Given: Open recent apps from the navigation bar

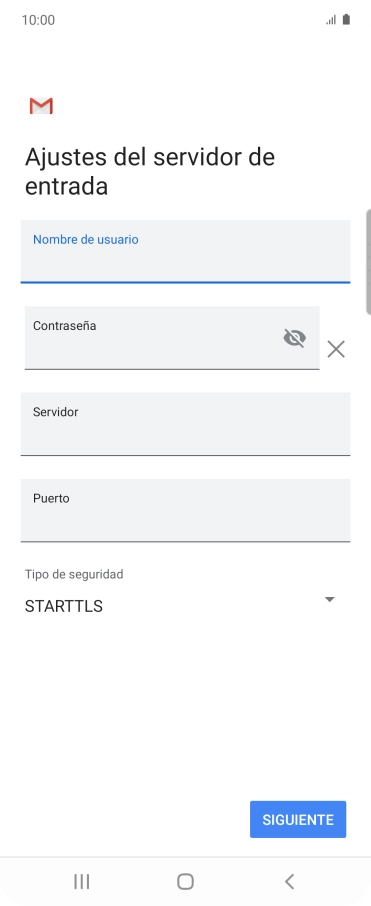Looking at the screenshot, I should pyautogui.click(x=81, y=881).
